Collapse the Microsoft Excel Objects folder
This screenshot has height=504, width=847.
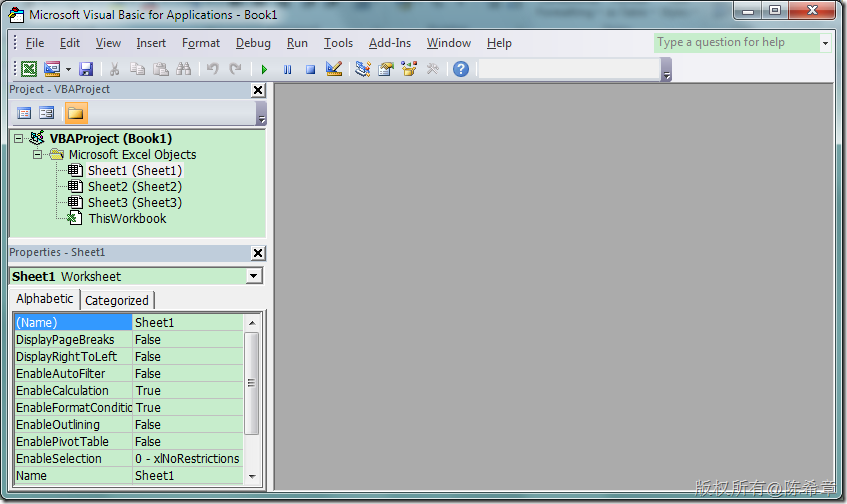tap(37, 154)
